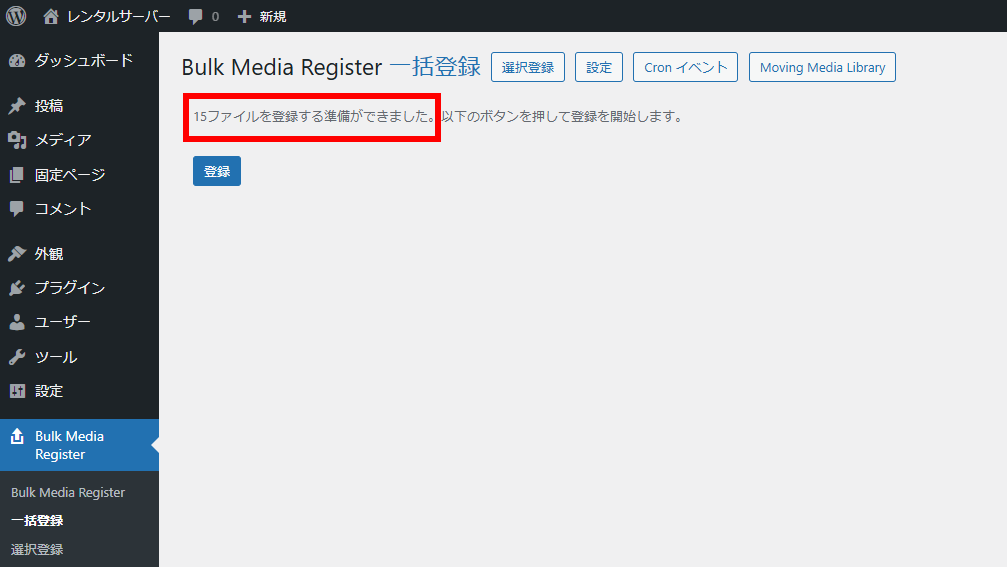Click the ツール wrench icon

[17, 357]
